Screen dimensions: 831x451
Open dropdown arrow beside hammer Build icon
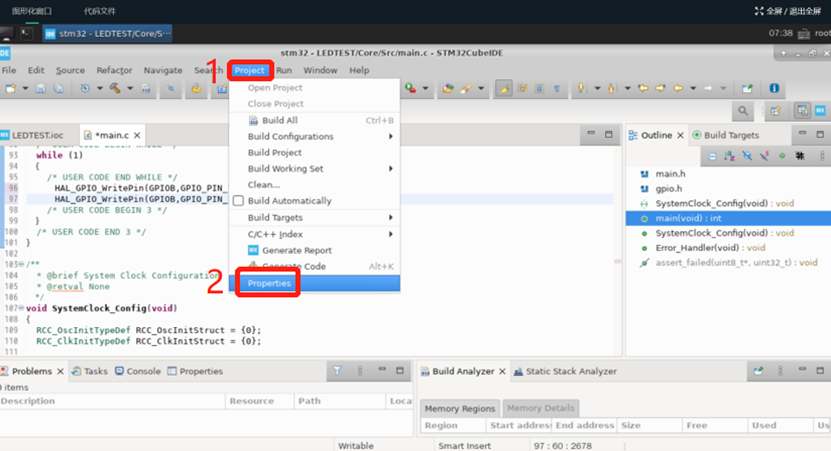coord(130,89)
